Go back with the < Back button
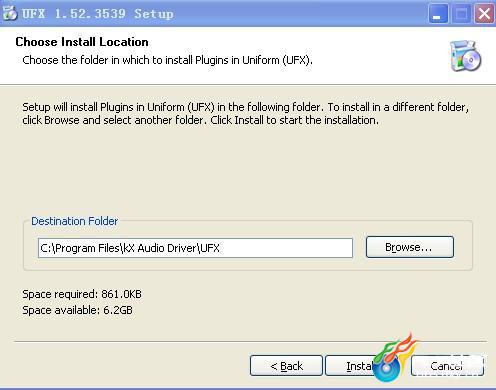This screenshot has height=390, width=496. click(x=286, y=366)
